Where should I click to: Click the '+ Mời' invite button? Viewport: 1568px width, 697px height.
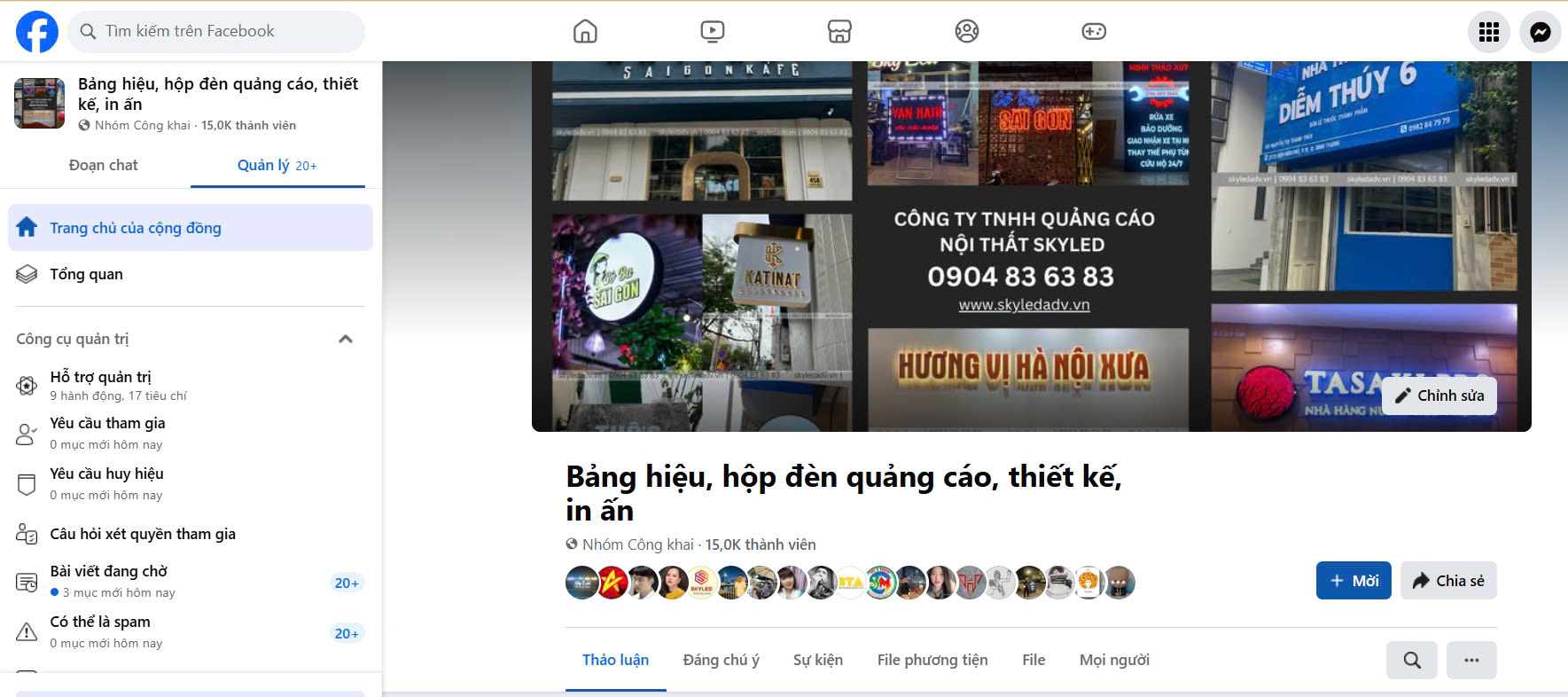[x=1353, y=581]
